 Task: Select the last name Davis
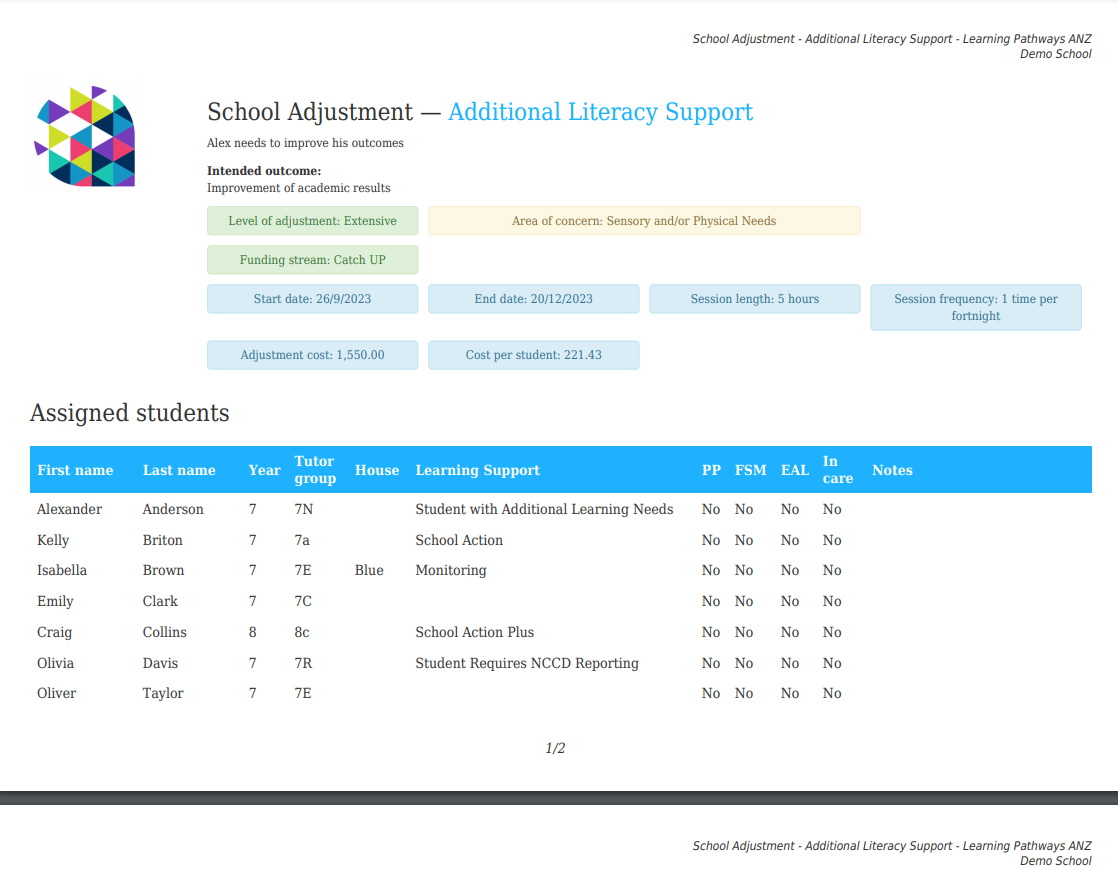click(x=160, y=663)
